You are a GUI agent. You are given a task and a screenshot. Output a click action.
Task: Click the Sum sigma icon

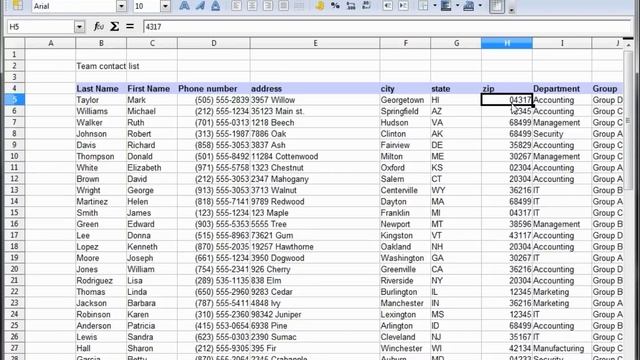[x=115, y=27]
